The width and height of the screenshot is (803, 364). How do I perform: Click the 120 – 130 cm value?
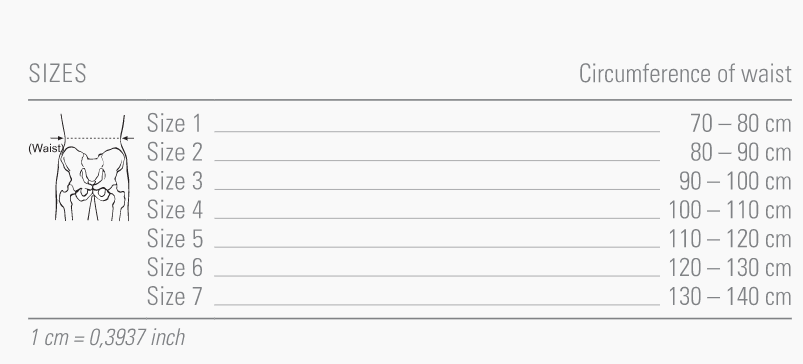coord(730,268)
